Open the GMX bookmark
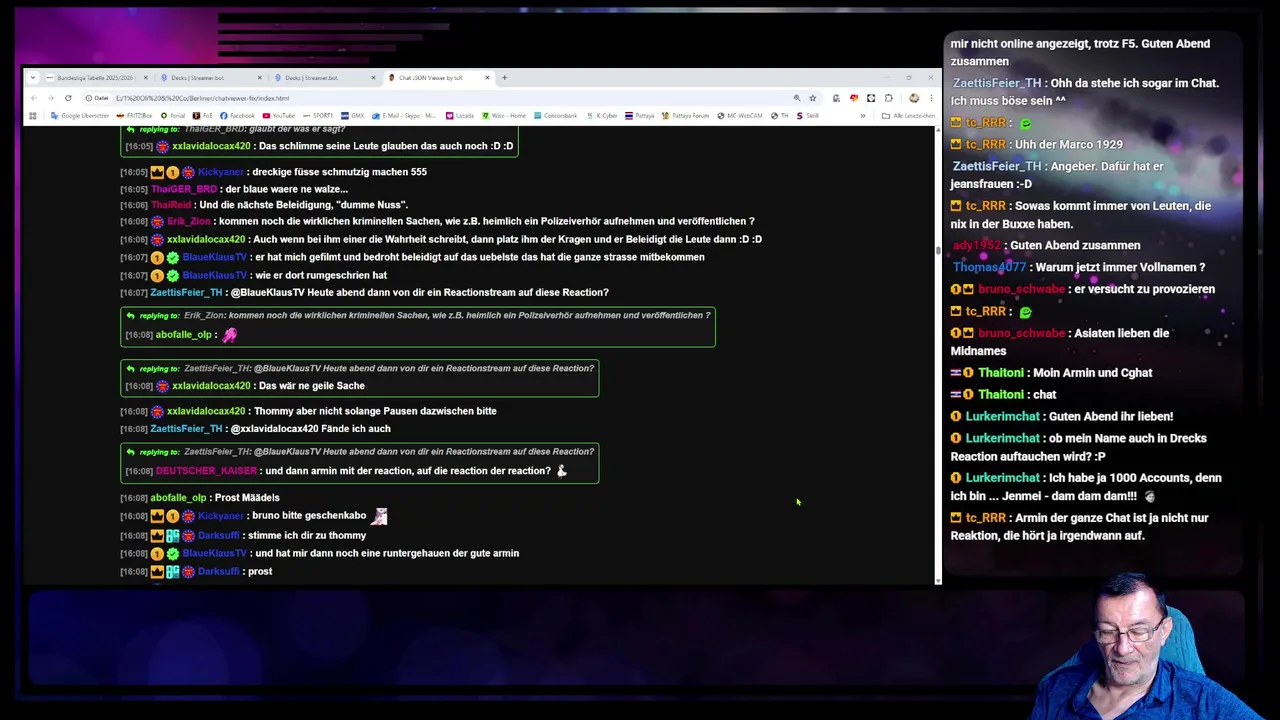This screenshot has width=1280, height=720. point(353,116)
